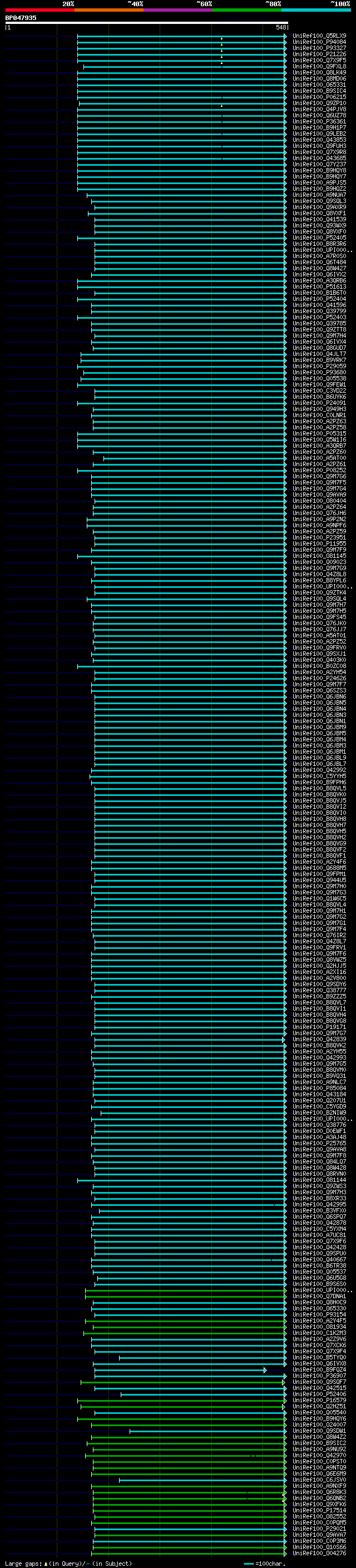Click the cyan alignment bar for UniRef100_Q9FXL8
Image resolution: width=356 pixels, height=1568 pixels.
coord(183,67)
